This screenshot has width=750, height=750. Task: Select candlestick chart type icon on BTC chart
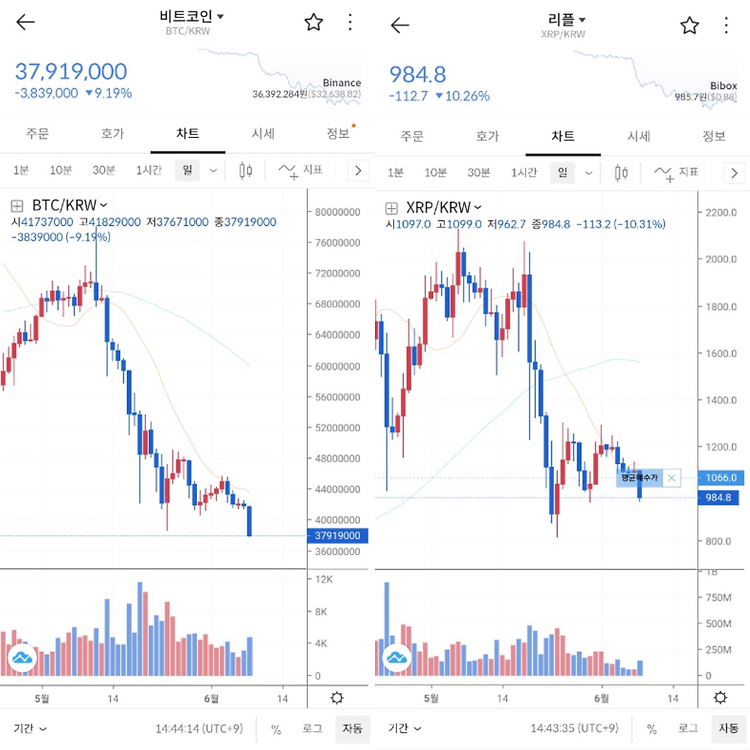[245, 170]
